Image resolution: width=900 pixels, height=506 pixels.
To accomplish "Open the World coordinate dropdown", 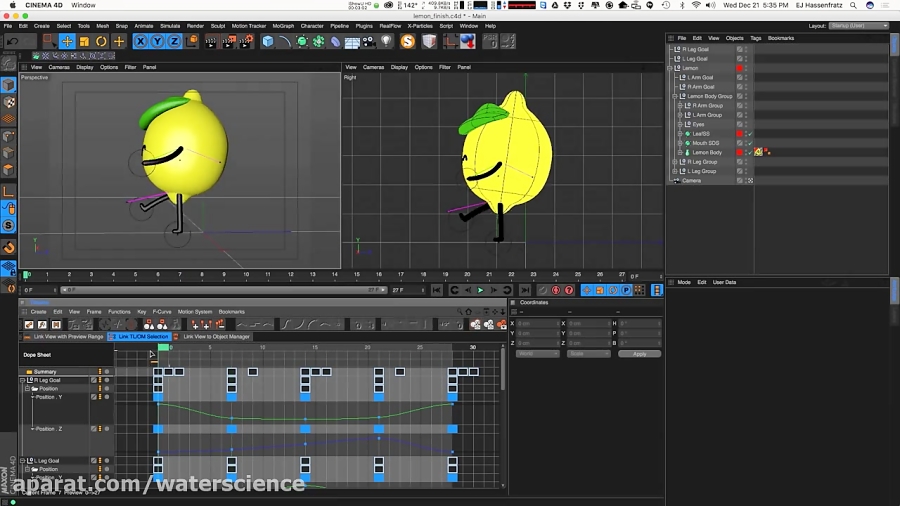I will click(x=537, y=354).
